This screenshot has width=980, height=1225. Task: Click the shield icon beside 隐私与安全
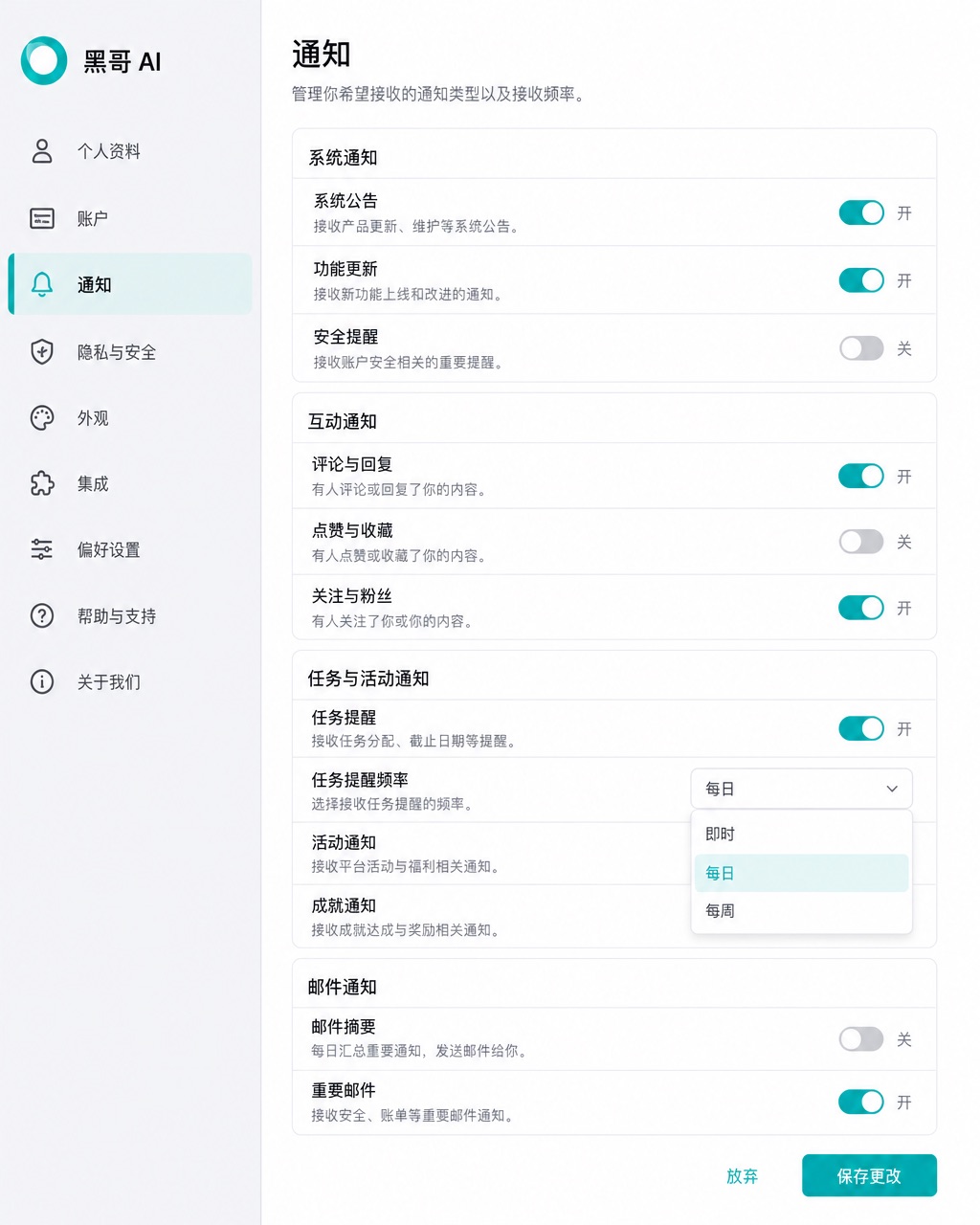[x=42, y=351]
